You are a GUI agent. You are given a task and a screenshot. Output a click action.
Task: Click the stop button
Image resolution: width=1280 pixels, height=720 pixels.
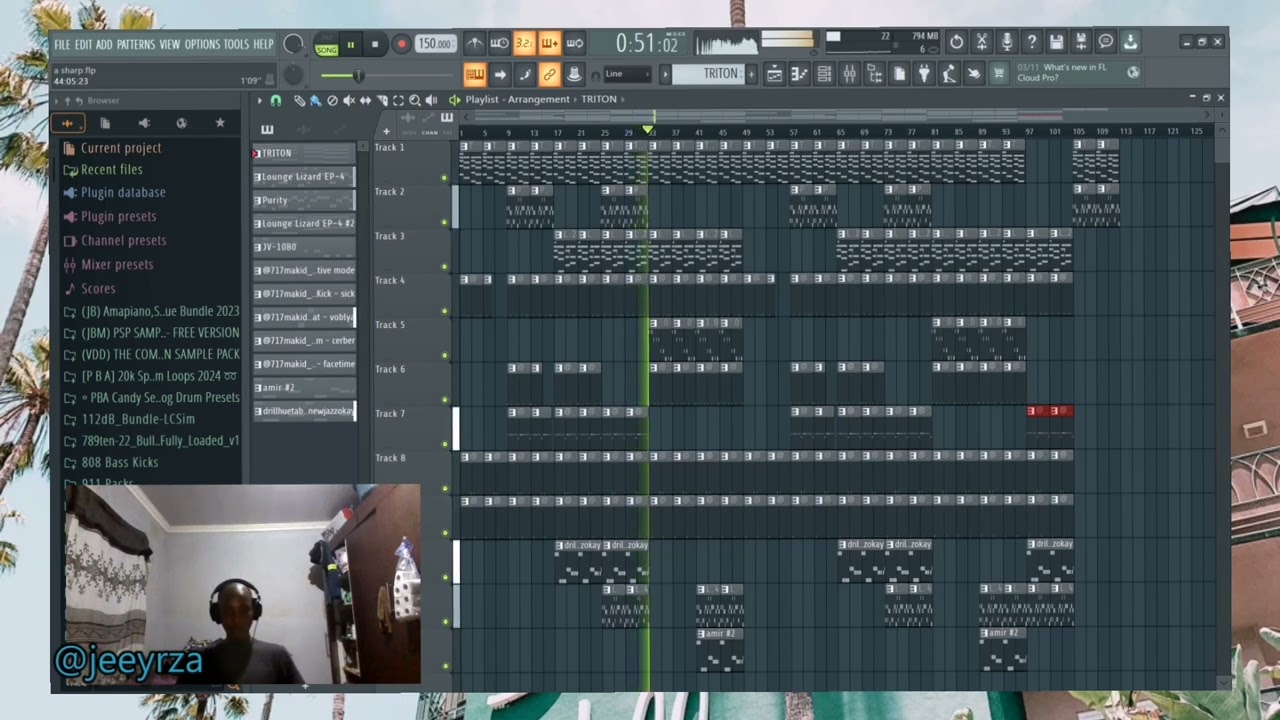(375, 44)
